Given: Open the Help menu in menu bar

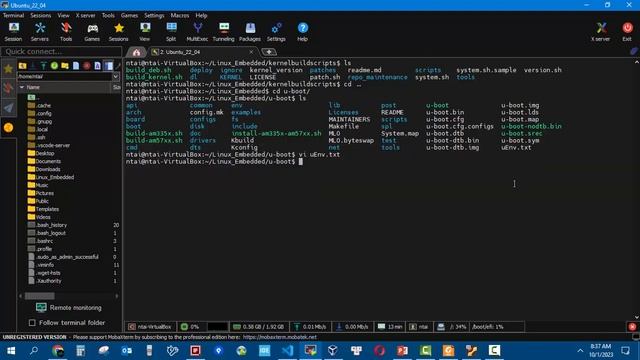Looking at the screenshot, I should (201, 16).
